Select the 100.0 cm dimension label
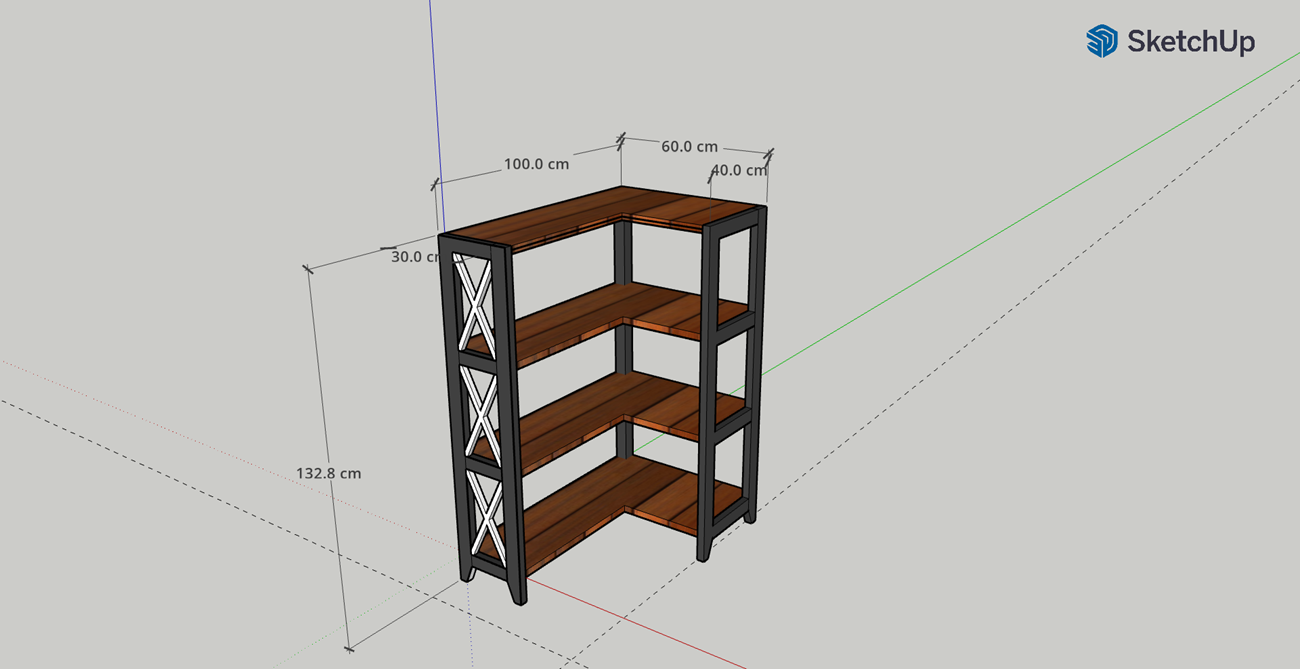 [536, 164]
